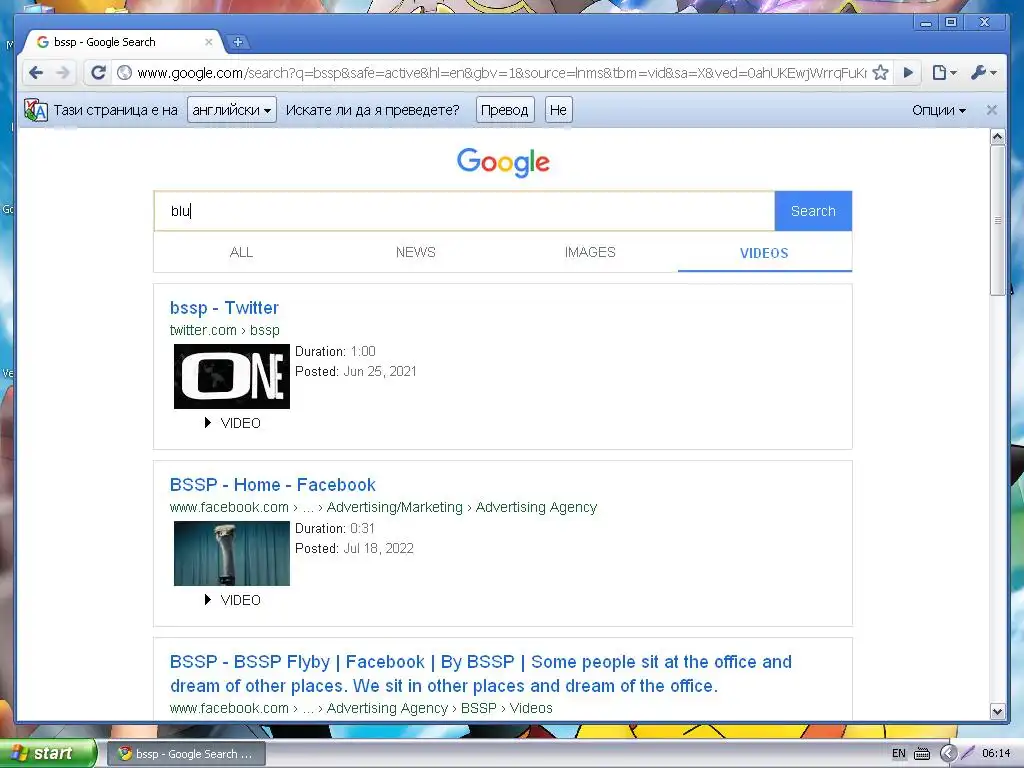Click the EN language indicator in the tray
Viewport: 1024px width, 768px height.
pos(899,754)
